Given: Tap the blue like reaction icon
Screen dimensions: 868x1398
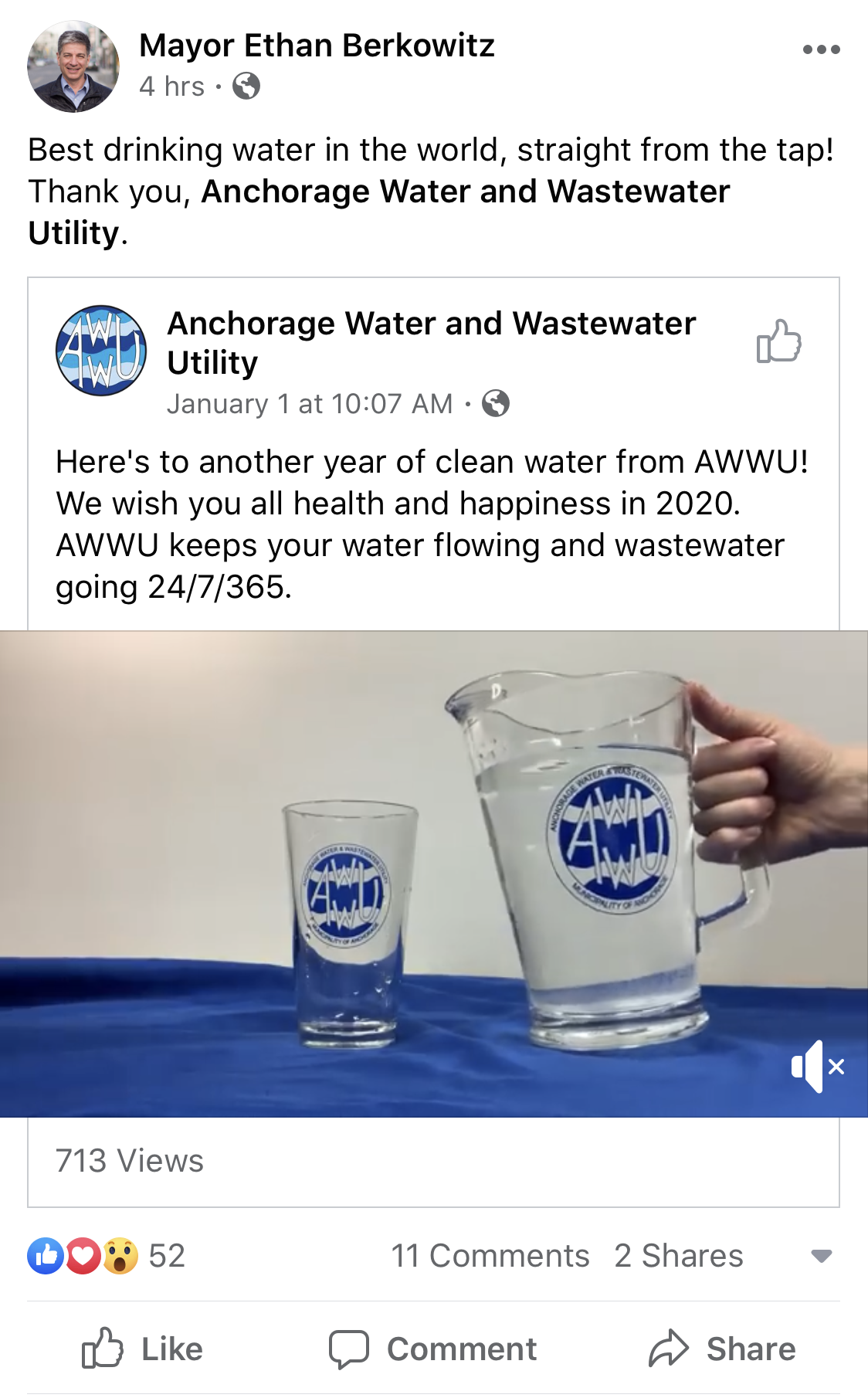Looking at the screenshot, I should pos(46,1256).
